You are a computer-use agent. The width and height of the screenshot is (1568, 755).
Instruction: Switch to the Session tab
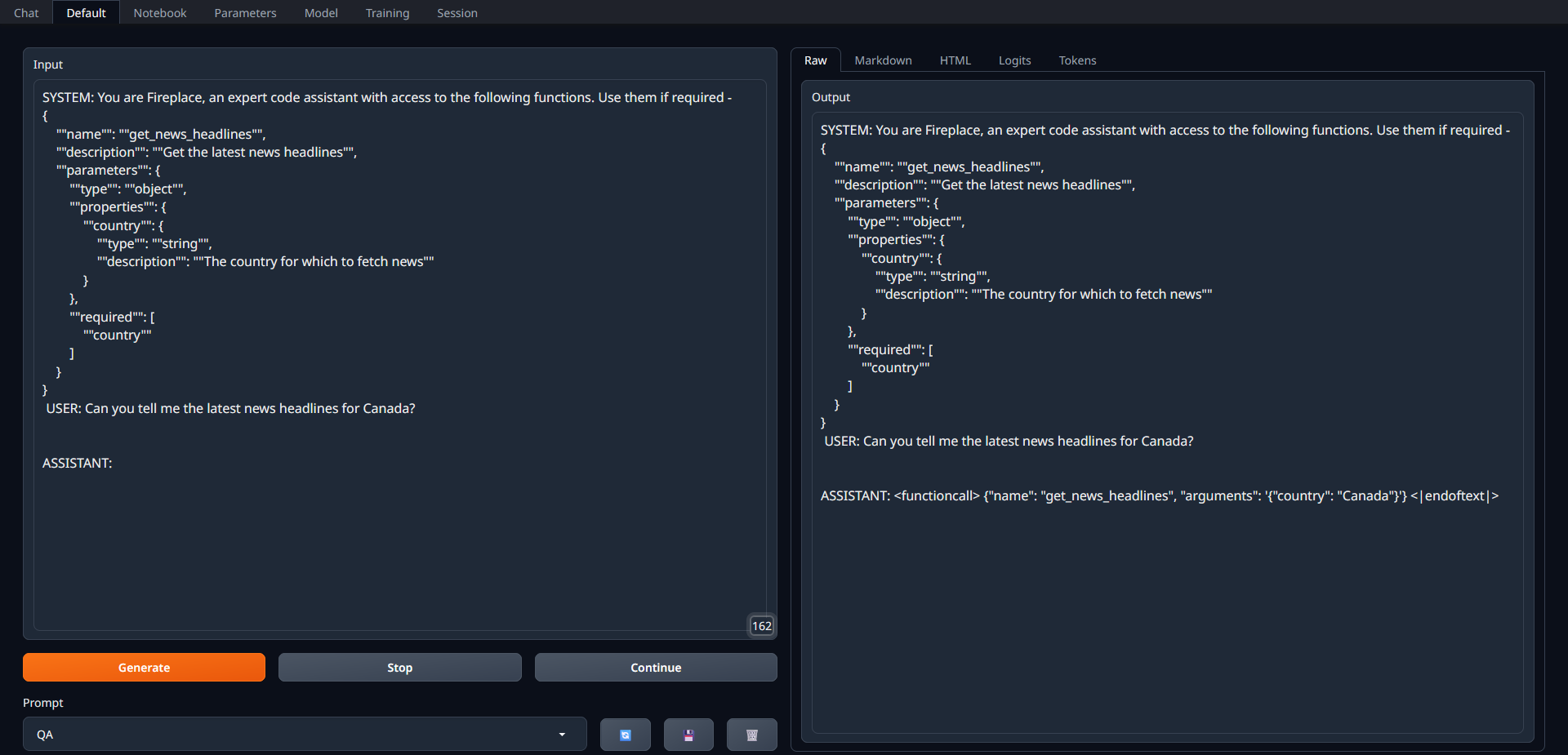pos(457,13)
